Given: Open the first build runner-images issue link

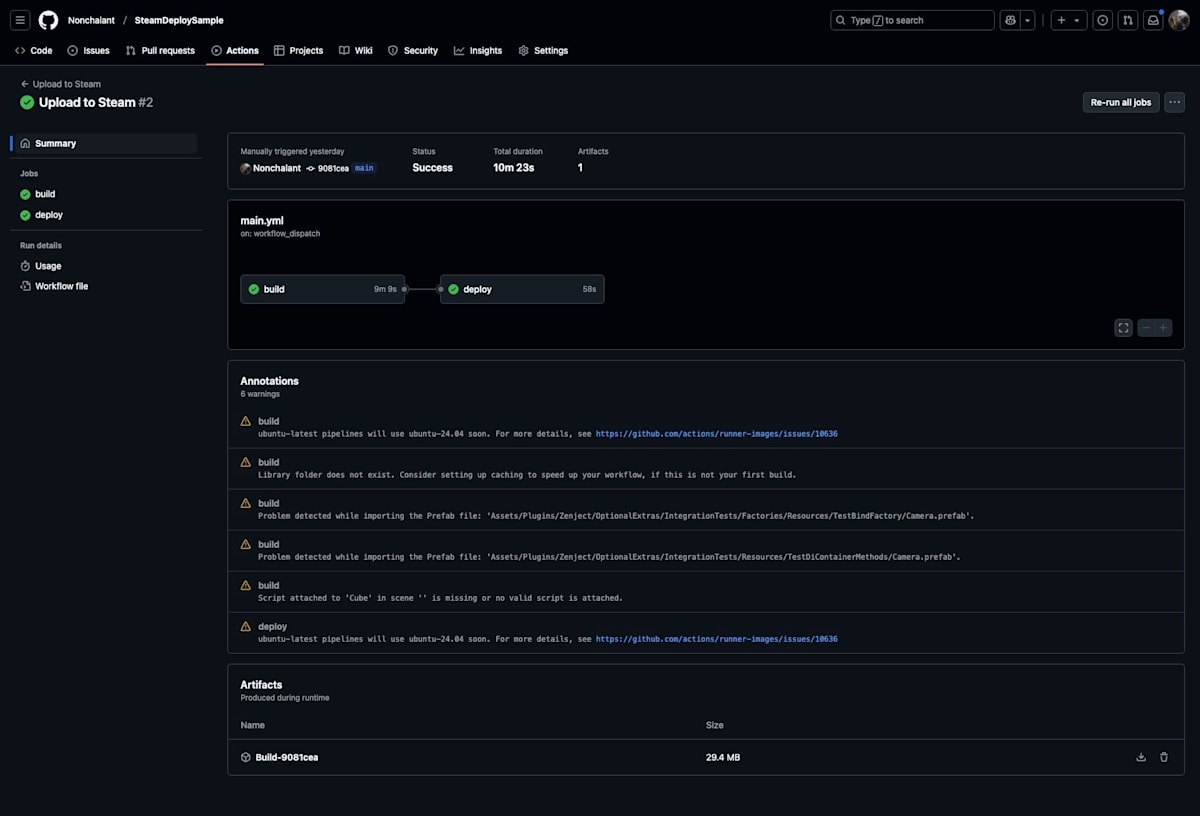Looking at the screenshot, I should [717, 434].
